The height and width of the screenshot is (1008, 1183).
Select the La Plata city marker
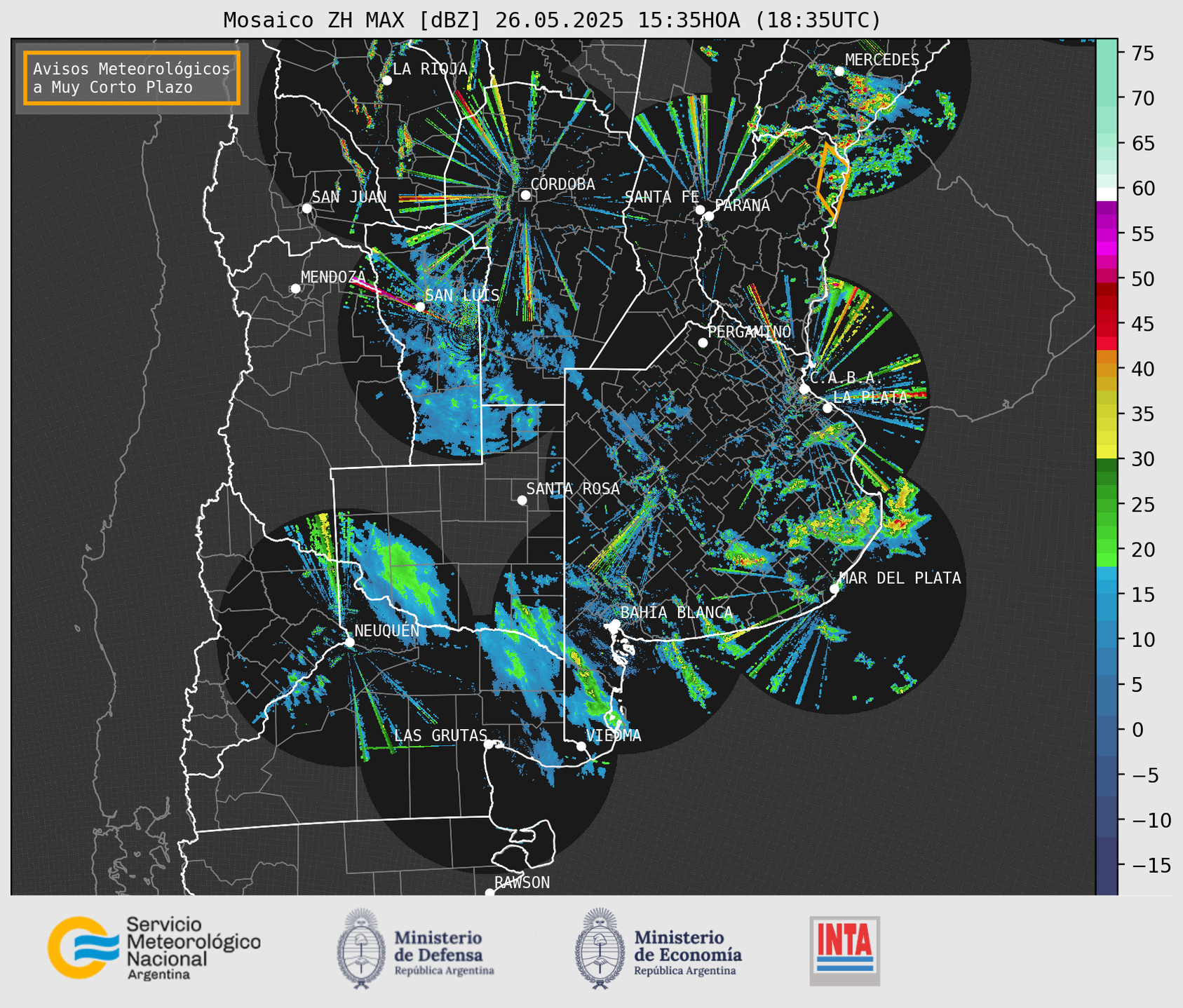[x=827, y=408]
